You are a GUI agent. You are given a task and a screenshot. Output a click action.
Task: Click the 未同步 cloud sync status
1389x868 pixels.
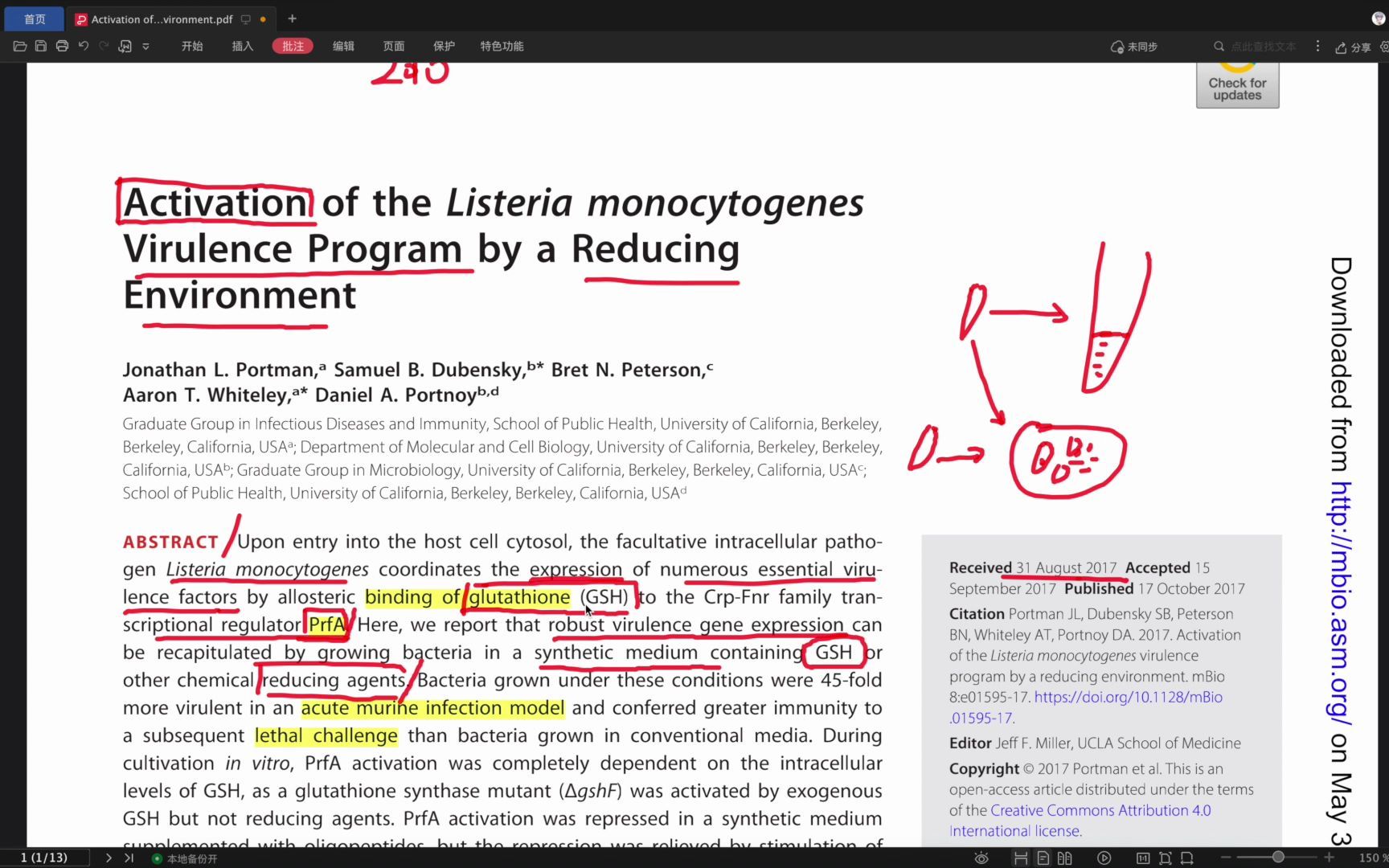pos(1133,47)
